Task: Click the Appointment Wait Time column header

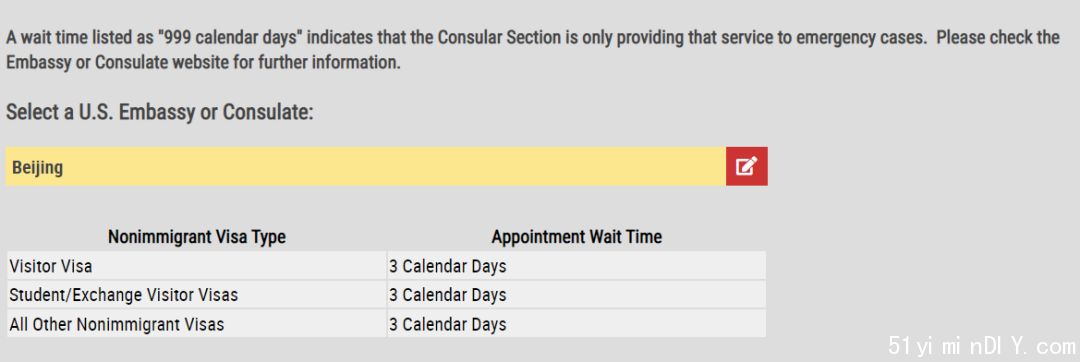Action: tap(577, 237)
